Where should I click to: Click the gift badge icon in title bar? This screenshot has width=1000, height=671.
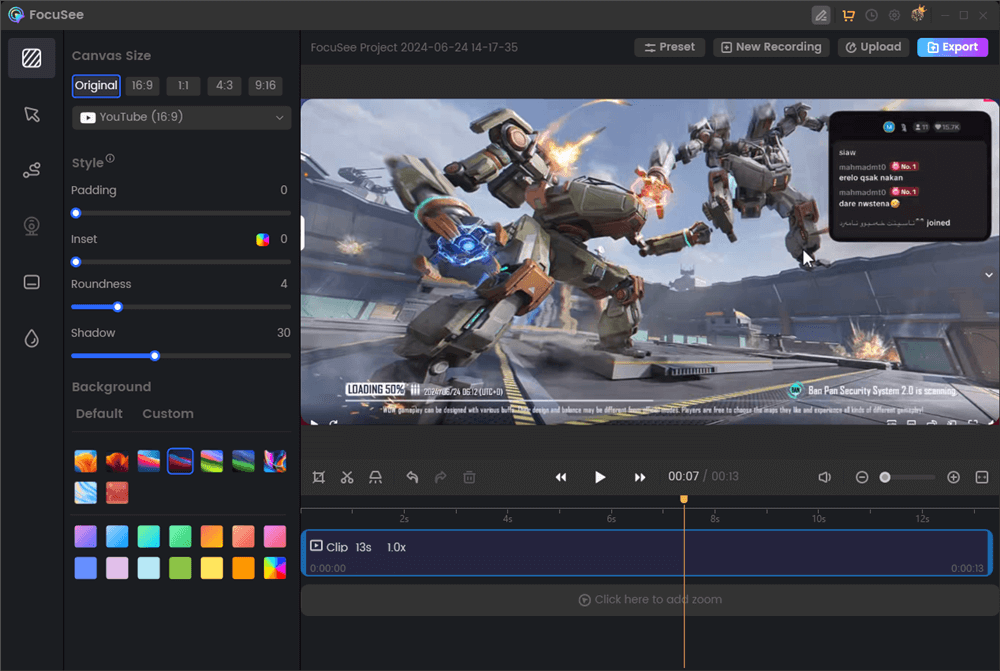pyautogui.click(x=918, y=14)
